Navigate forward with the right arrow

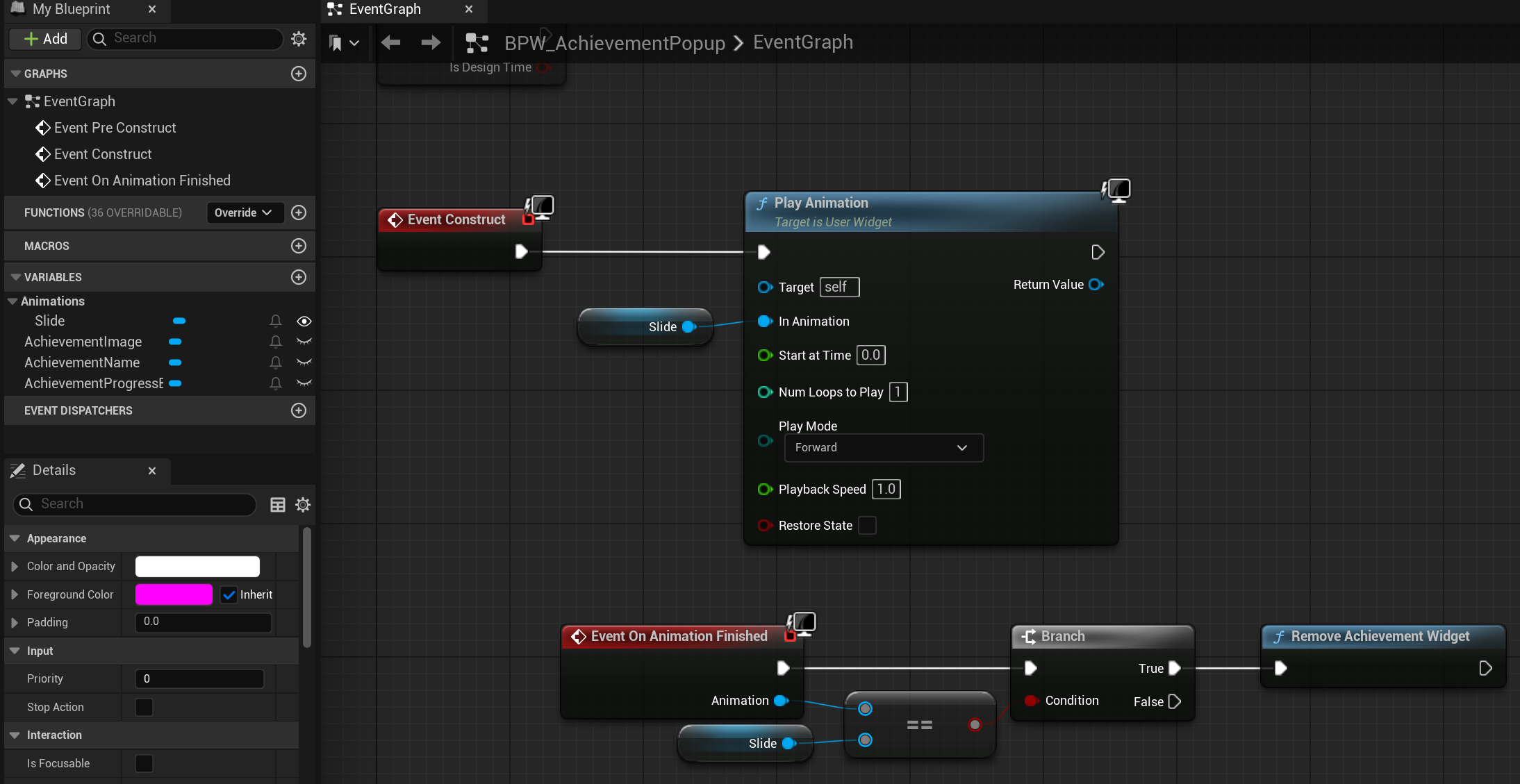click(431, 43)
